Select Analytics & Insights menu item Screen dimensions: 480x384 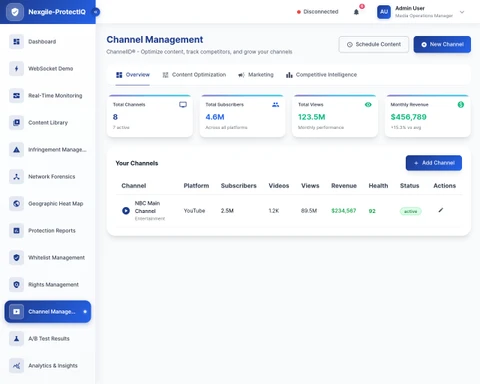tap(53, 366)
